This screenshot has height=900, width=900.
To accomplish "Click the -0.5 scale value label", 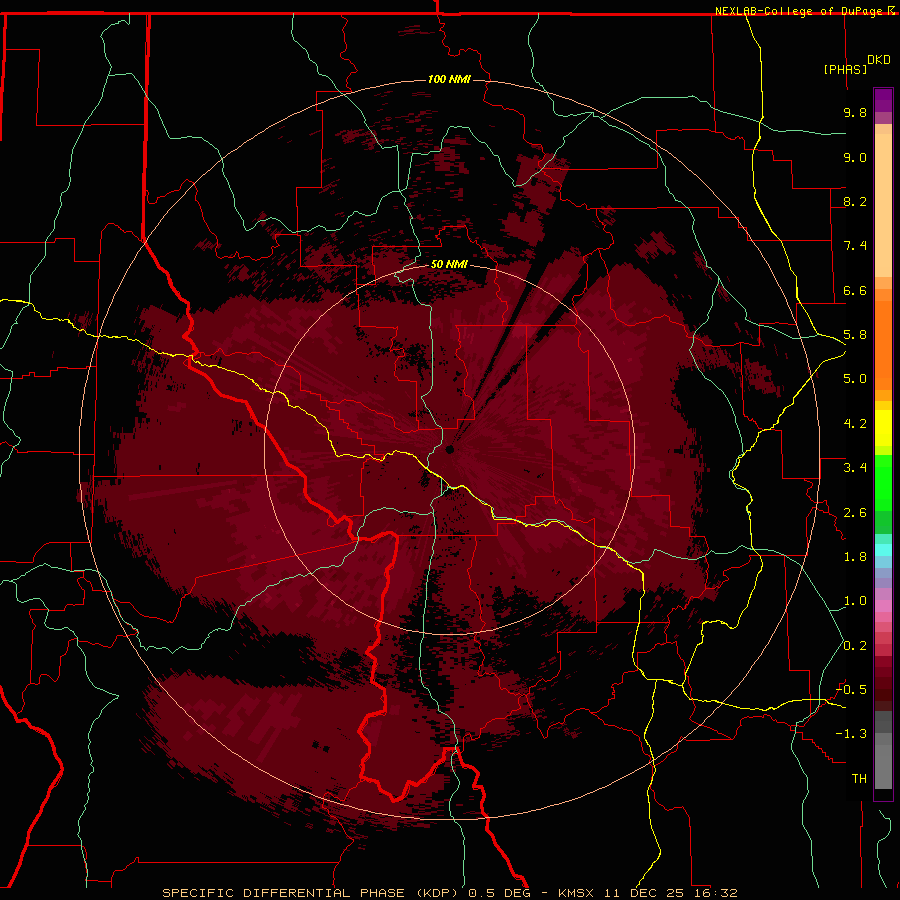I will [851, 690].
